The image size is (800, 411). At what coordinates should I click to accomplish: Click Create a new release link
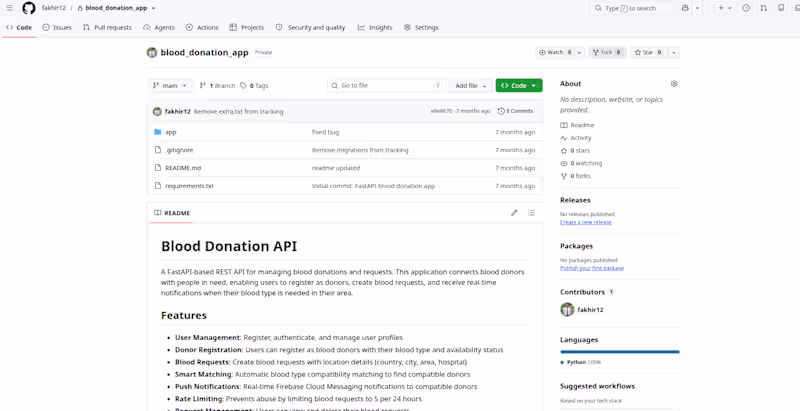[x=586, y=222]
